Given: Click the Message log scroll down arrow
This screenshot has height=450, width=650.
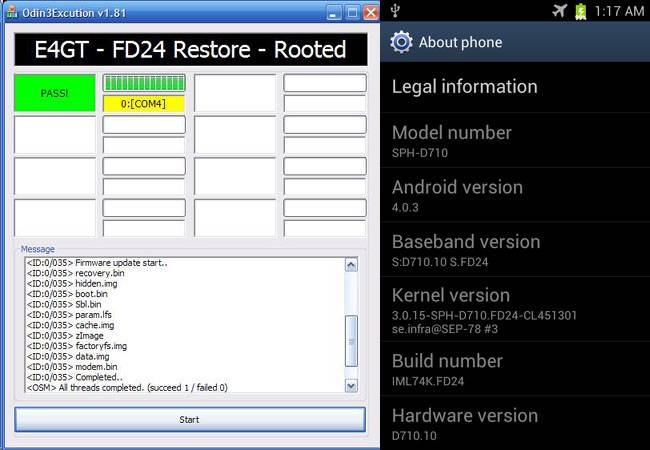Looking at the screenshot, I should pyautogui.click(x=351, y=386).
